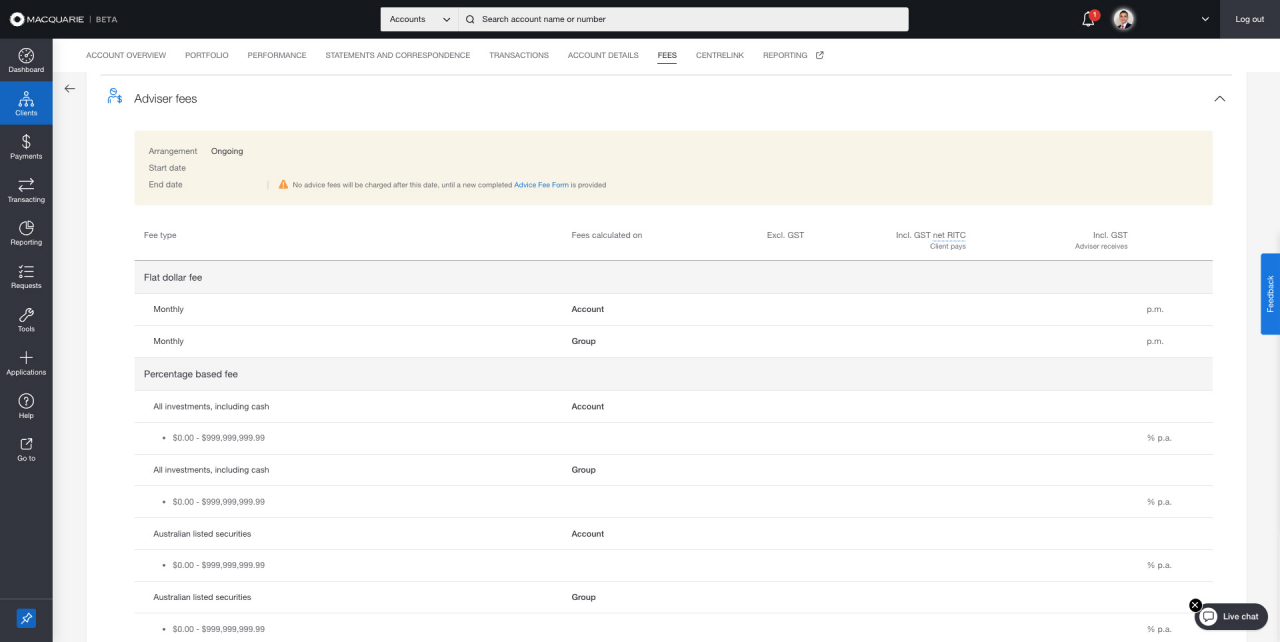Viewport: 1280px width, 642px height.
Task: Click the Adviser fees section icon
Action: 115,98
